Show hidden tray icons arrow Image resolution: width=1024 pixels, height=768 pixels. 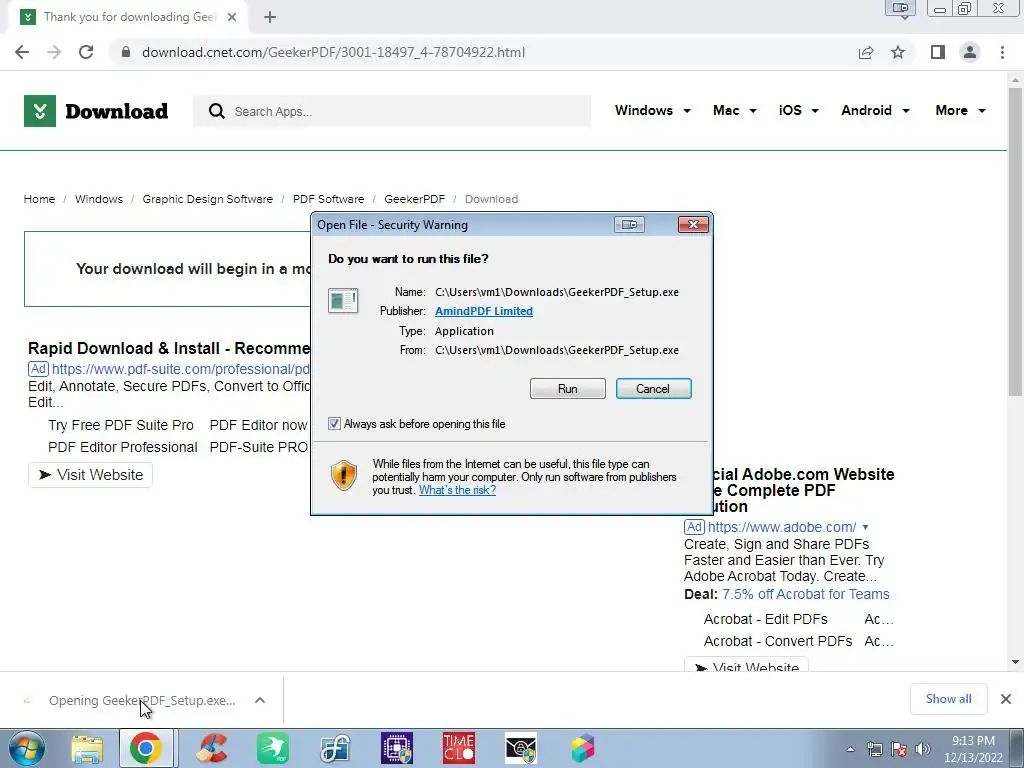point(850,748)
